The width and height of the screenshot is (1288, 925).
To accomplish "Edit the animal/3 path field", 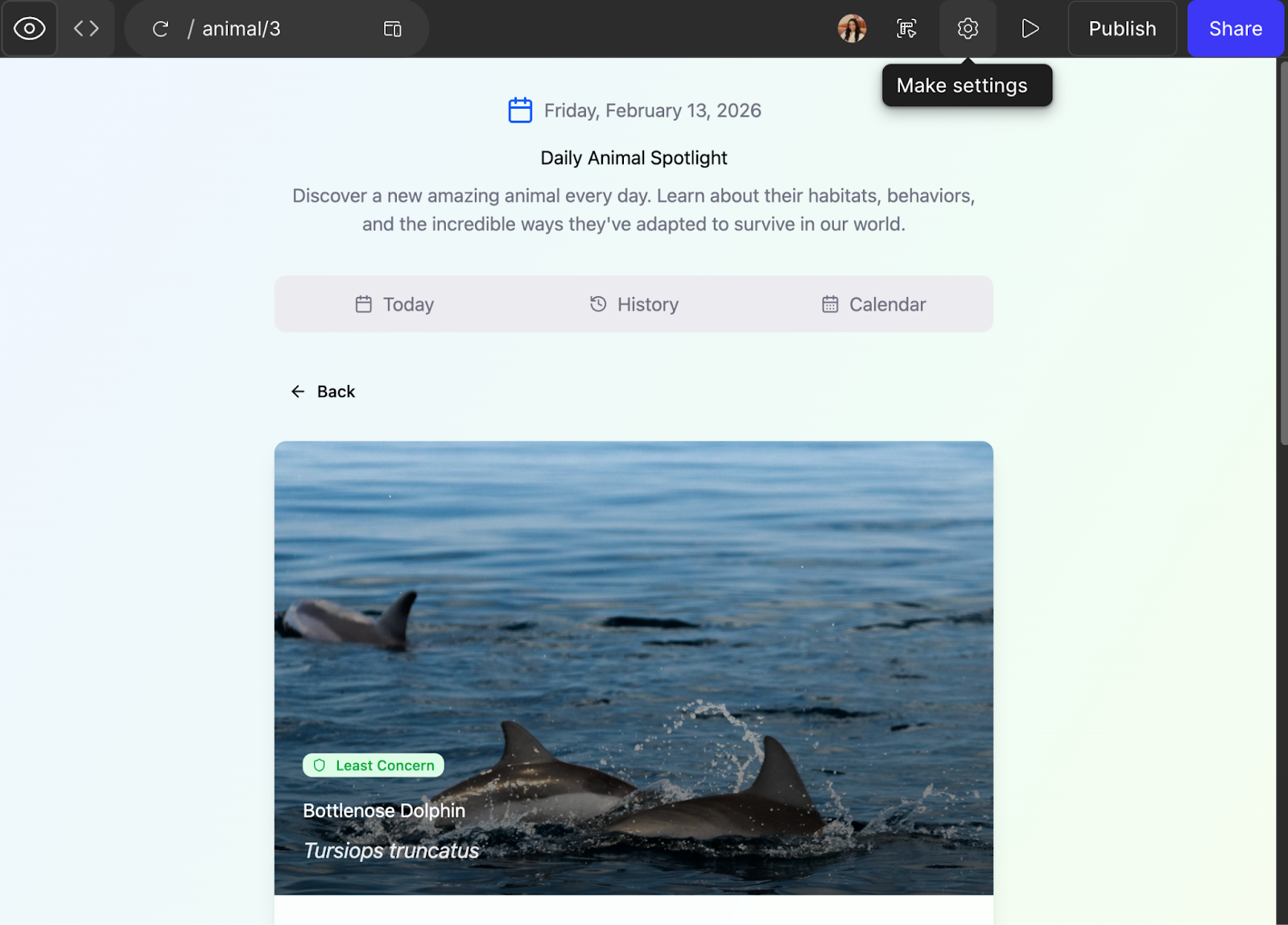I will 242,29.
